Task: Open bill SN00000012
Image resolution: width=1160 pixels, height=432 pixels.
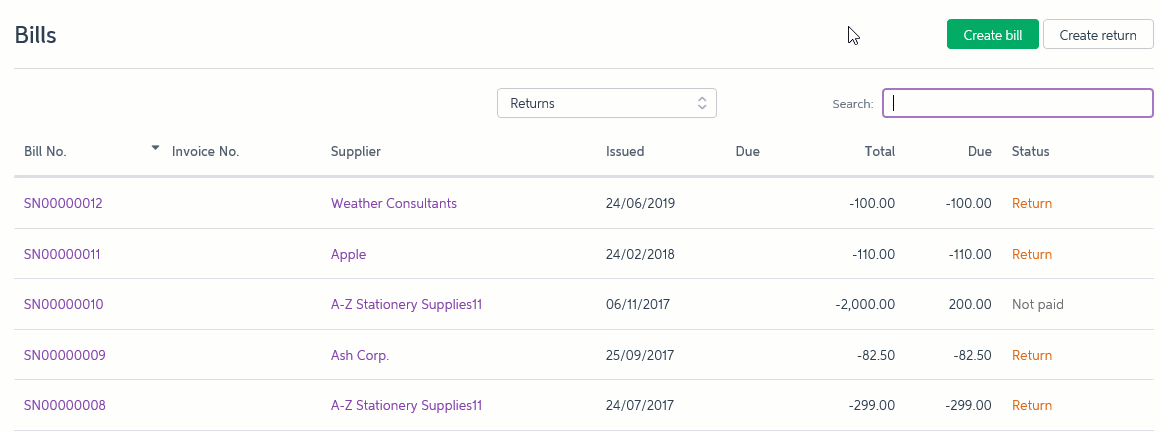Action: [x=63, y=203]
